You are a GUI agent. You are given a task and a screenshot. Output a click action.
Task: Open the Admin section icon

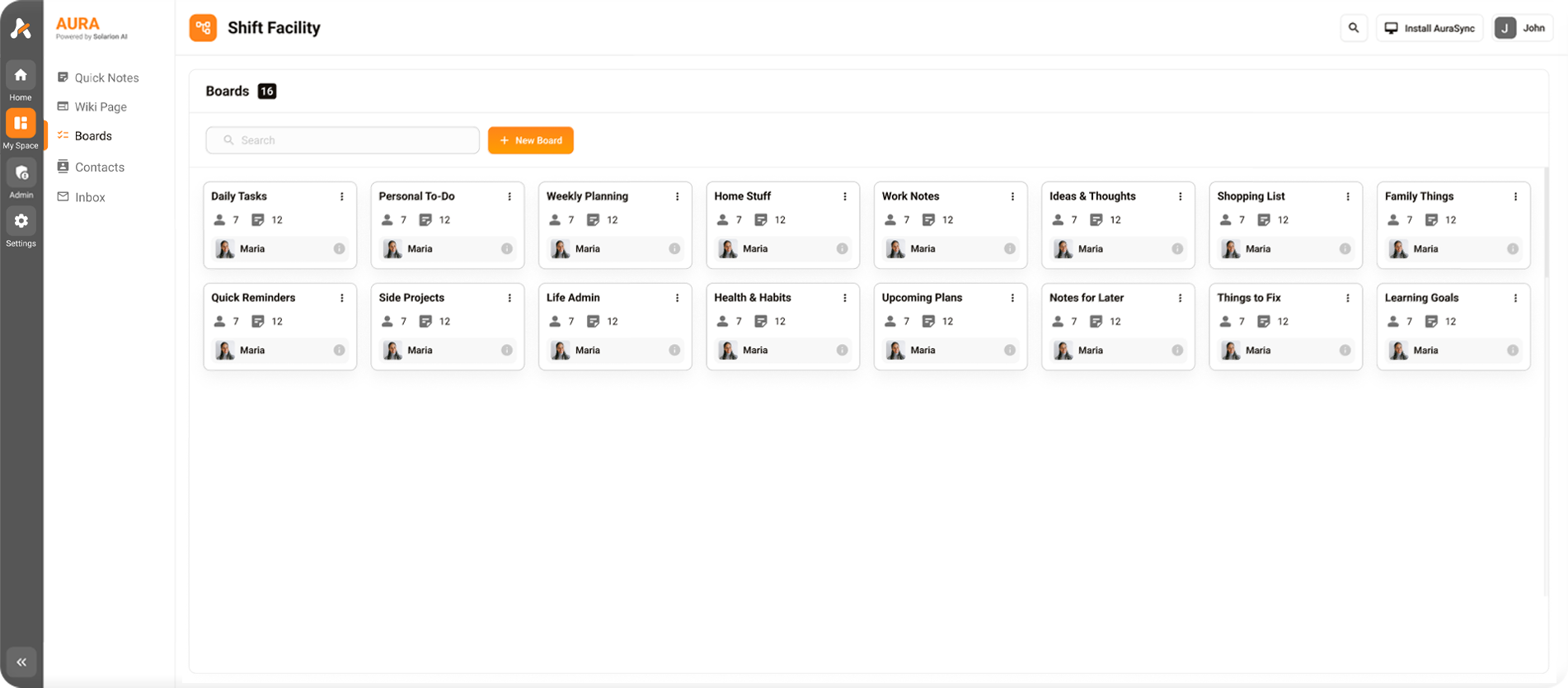pyautogui.click(x=21, y=173)
